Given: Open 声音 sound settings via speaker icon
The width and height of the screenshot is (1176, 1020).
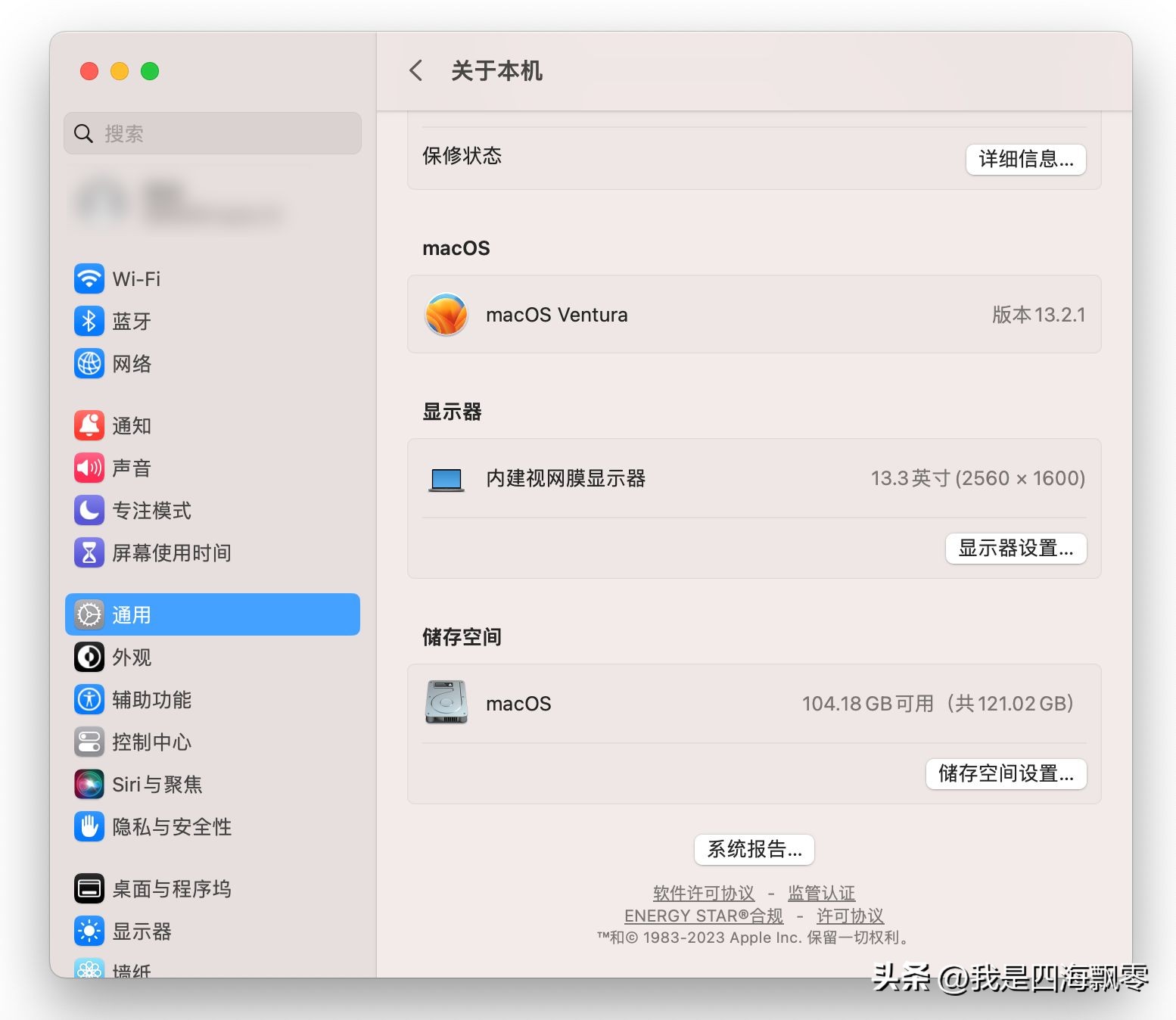Looking at the screenshot, I should pos(89,468).
